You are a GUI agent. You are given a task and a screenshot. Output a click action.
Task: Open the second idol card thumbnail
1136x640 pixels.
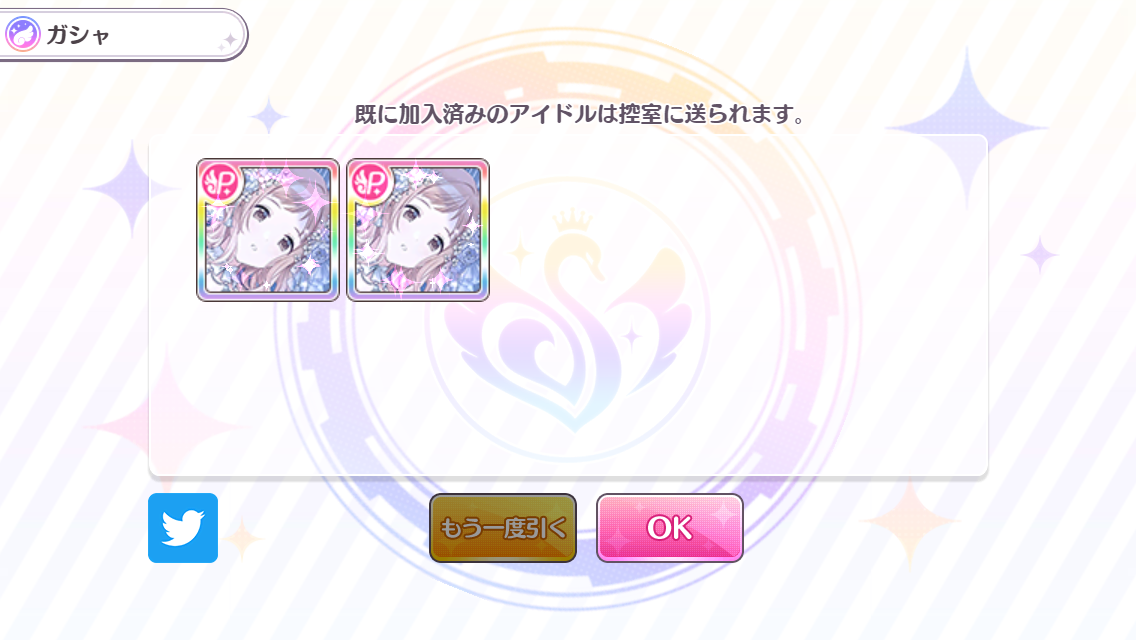pyautogui.click(x=418, y=230)
